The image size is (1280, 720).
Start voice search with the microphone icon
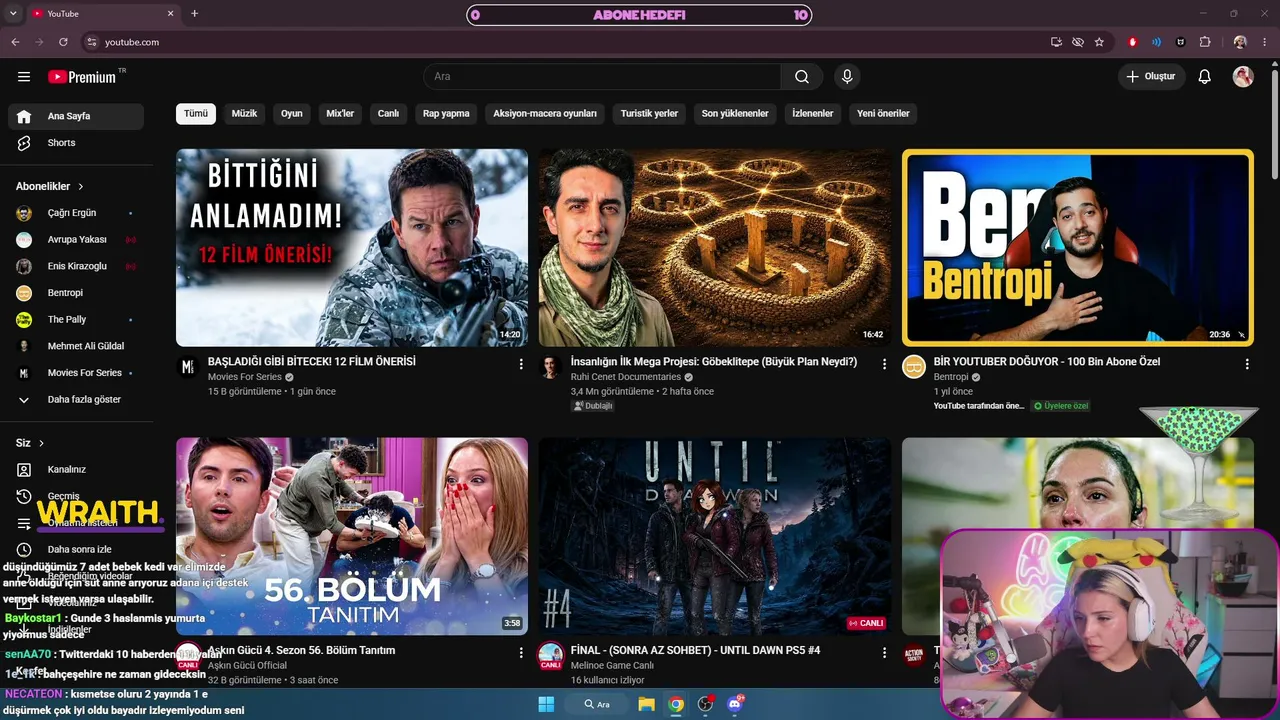click(x=847, y=77)
